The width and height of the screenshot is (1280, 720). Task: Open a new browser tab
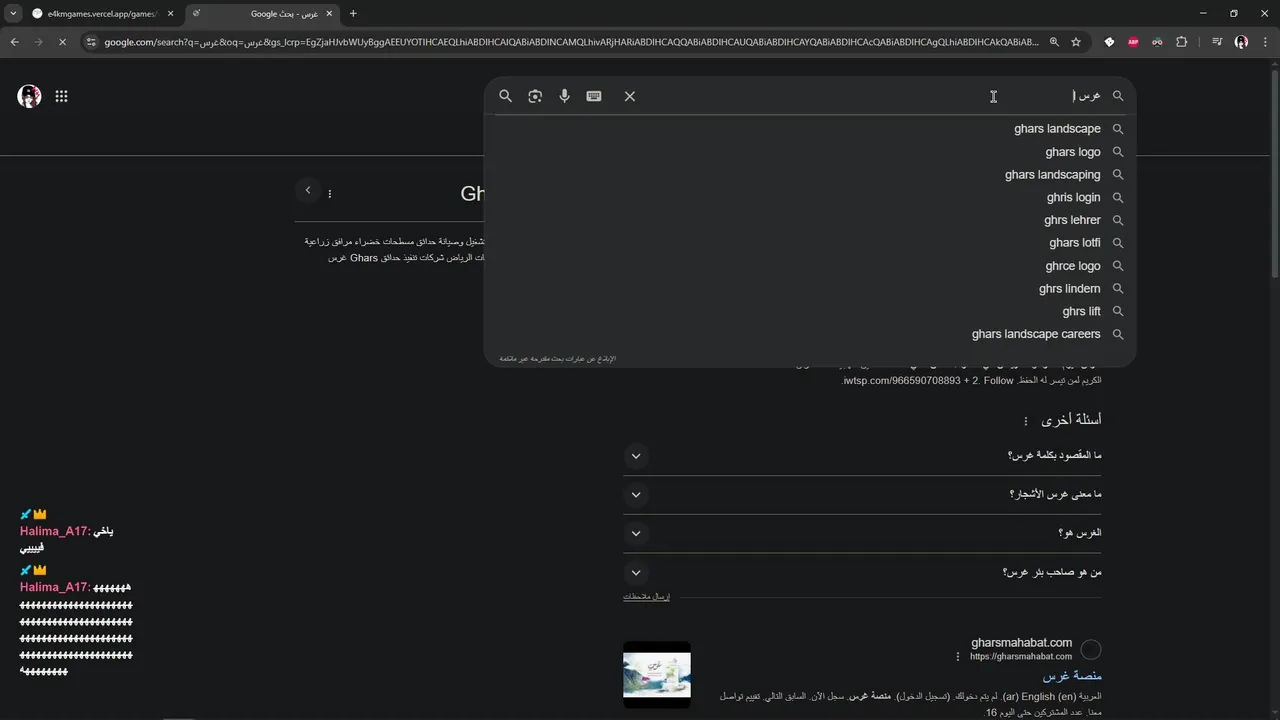(353, 14)
